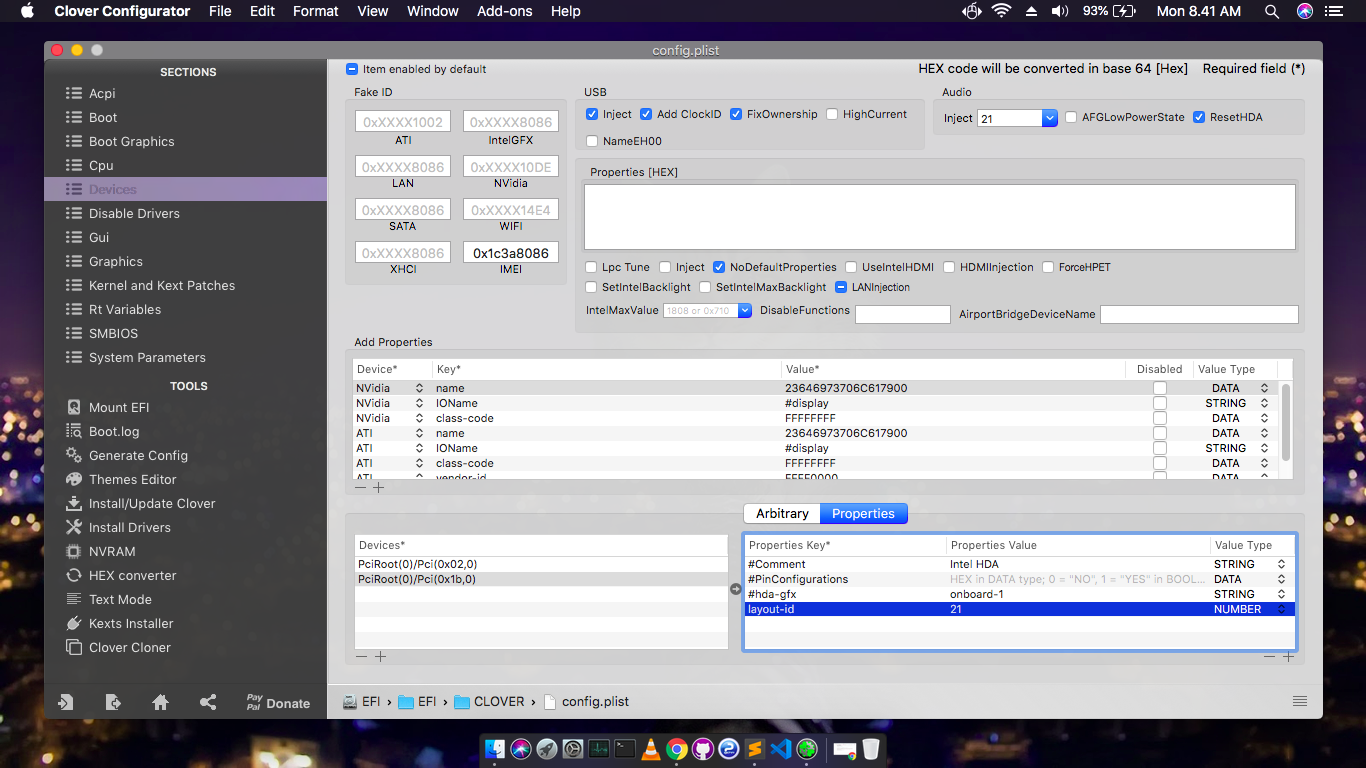Viewport: 1366px width, 768px height.
Task: Click plus button under Devices list
Action: pyautogui.click(x=380, y=656)
